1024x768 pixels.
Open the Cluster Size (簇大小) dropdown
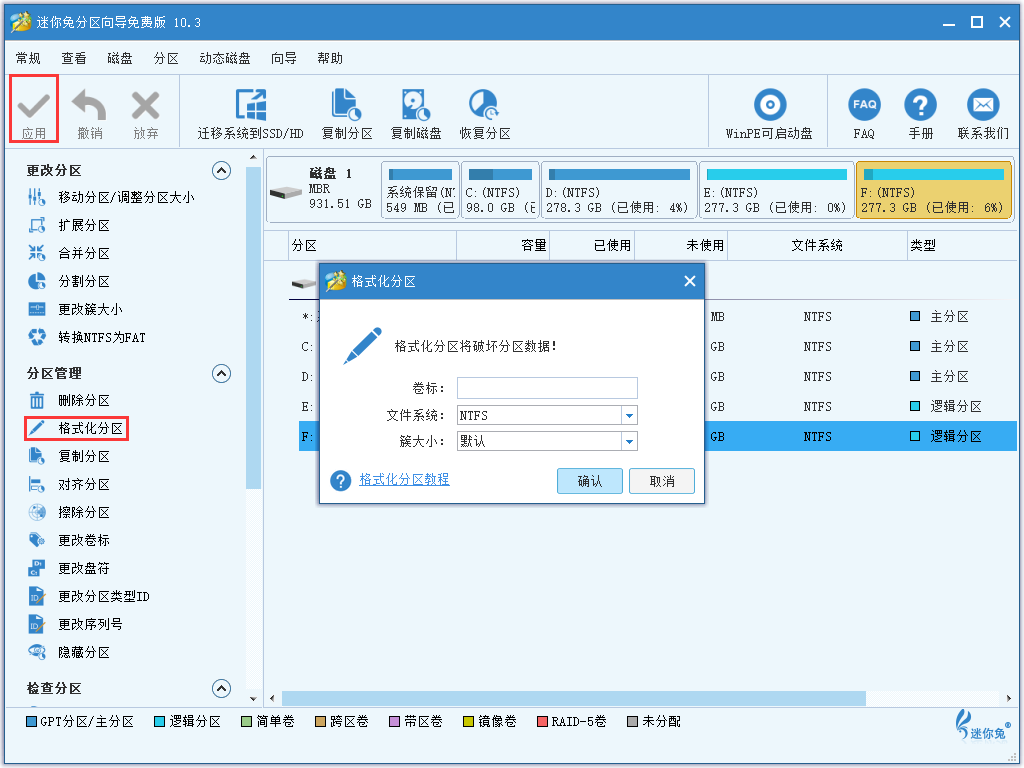629,441
